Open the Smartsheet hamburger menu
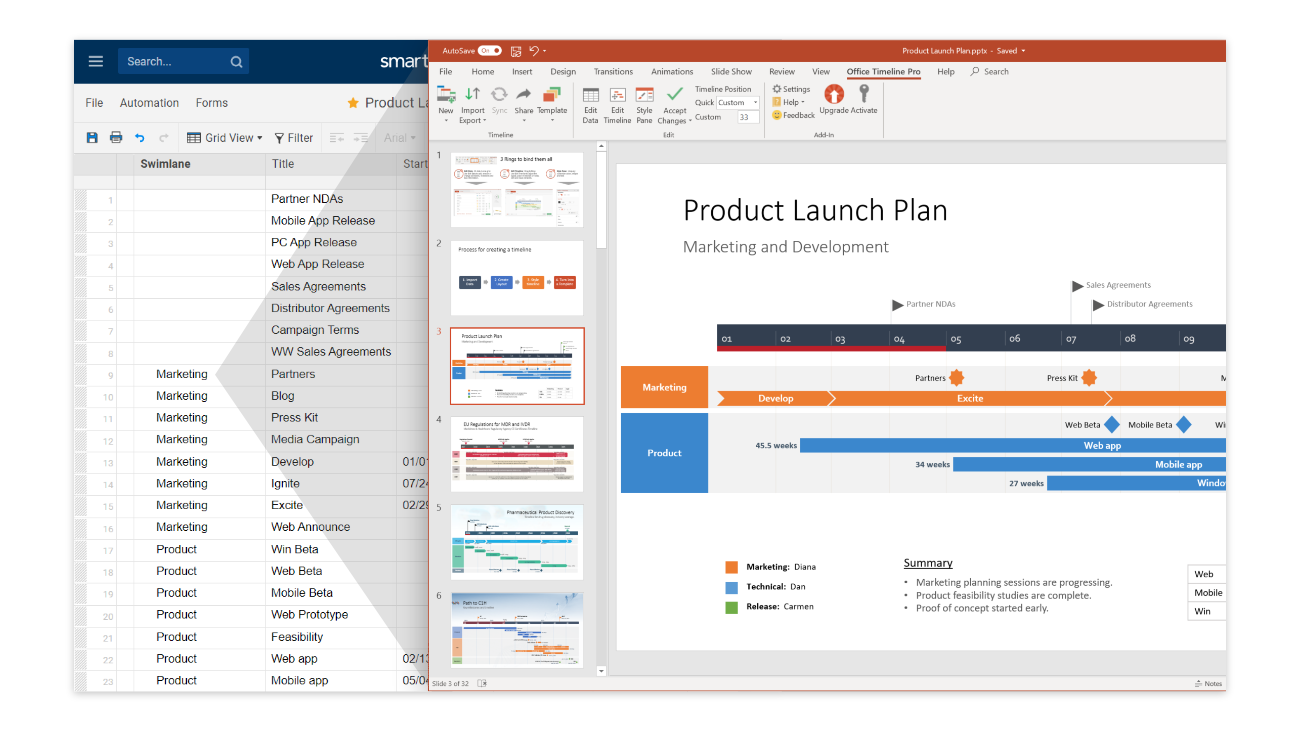Screen dimensions: 1300x731 point(96,61)
